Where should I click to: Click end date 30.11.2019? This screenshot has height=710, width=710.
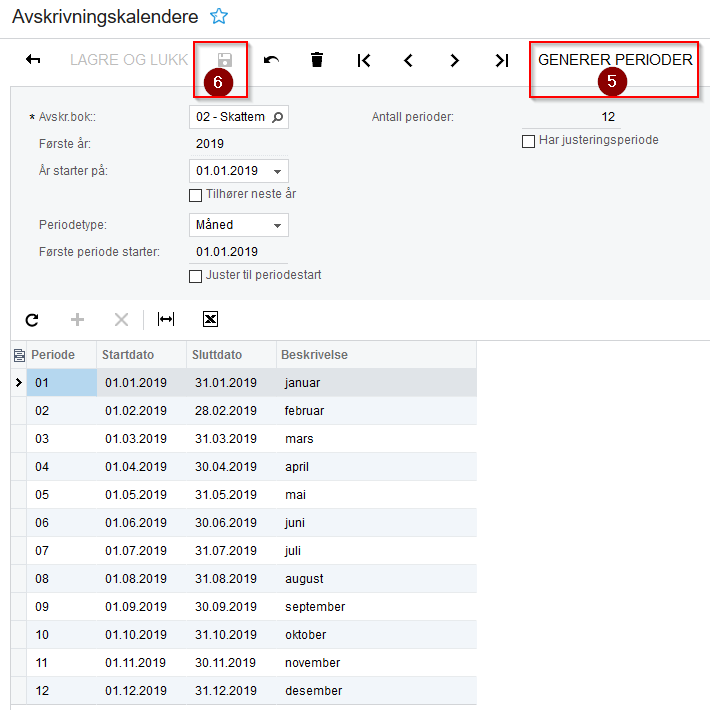(231, 663)
